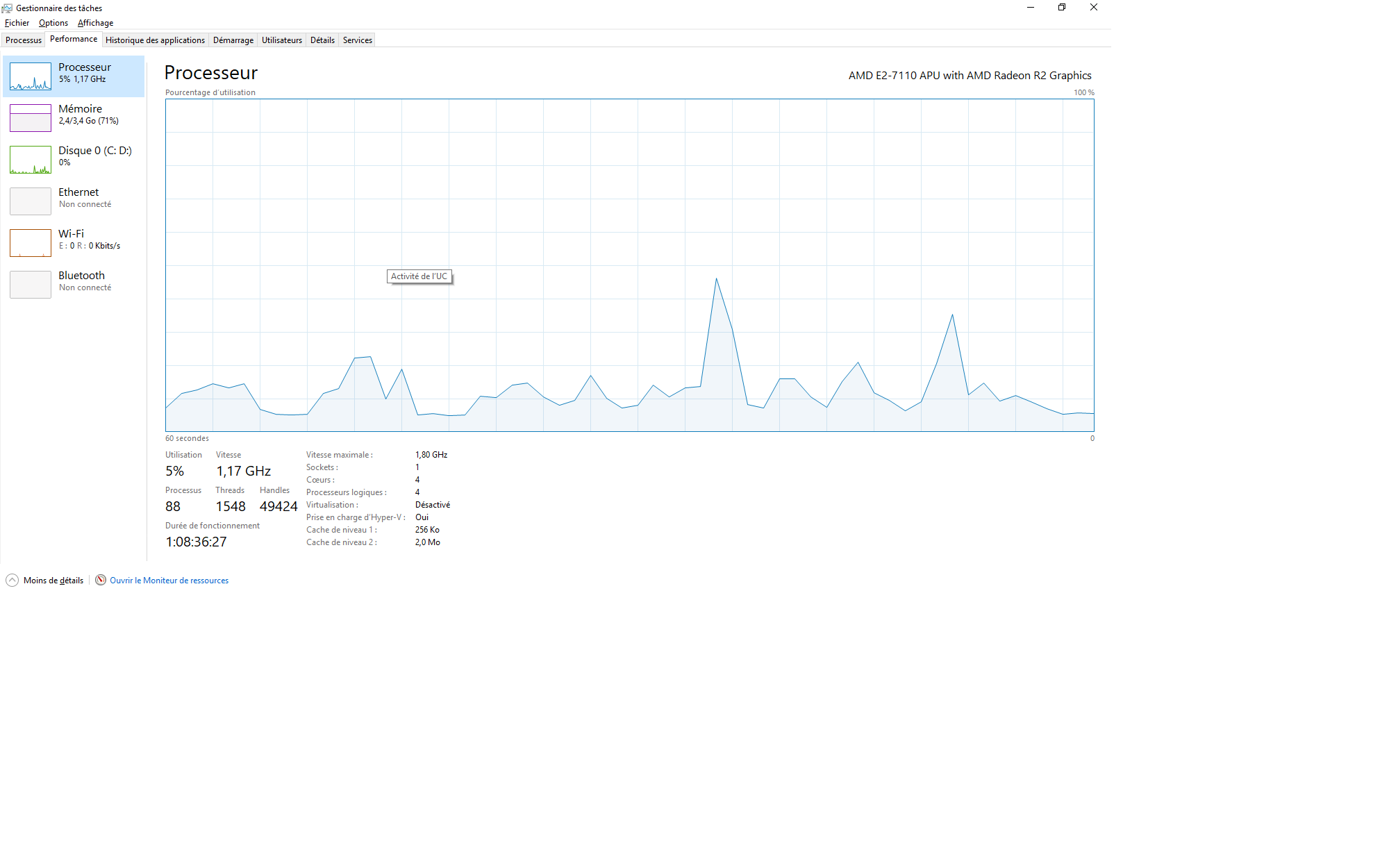Viewport: 1389px width, 868px height.
Task: Open the Fichier menu
Action: (x=17, y=23)
